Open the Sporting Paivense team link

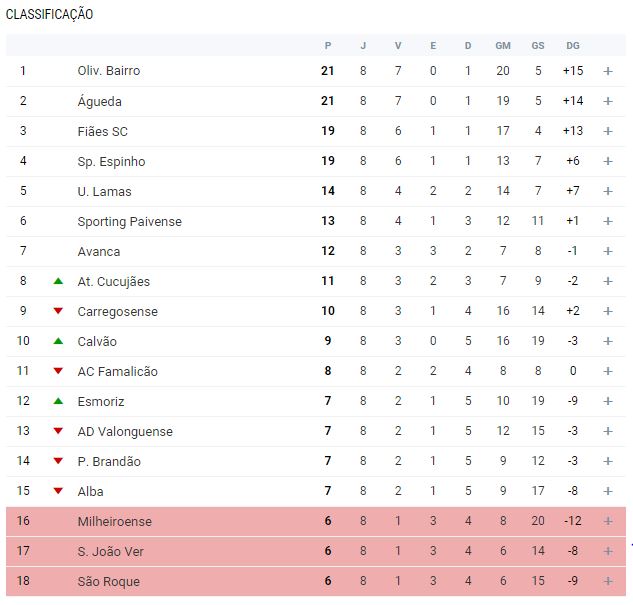coord(129,221)
